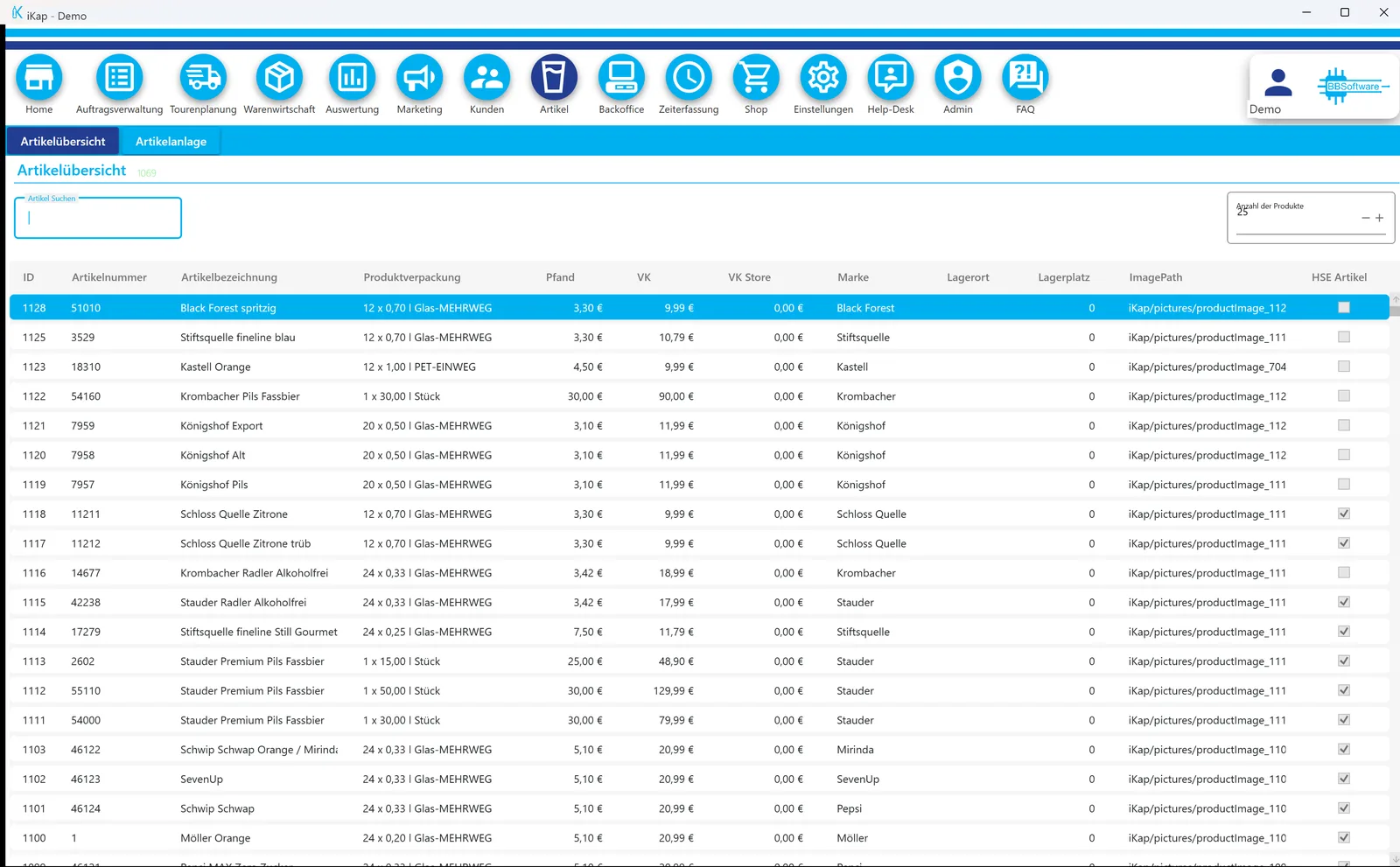
Task: Toggle HSE Artikel checkbox for Black Forest spritzig
Action: click(x=1344, y=307)
